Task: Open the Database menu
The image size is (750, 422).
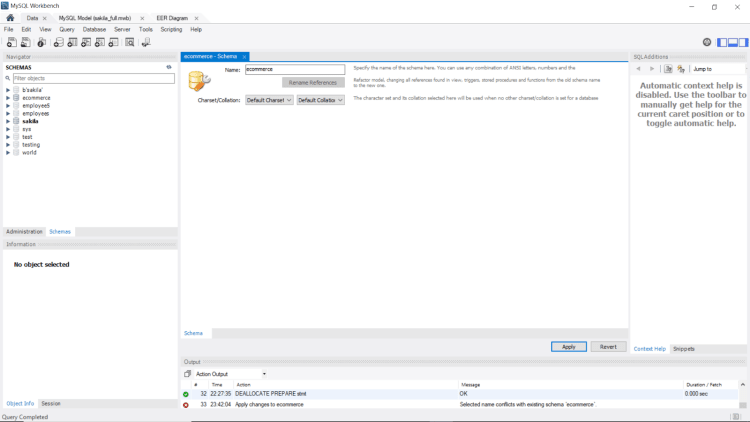Action: [94, 30]
